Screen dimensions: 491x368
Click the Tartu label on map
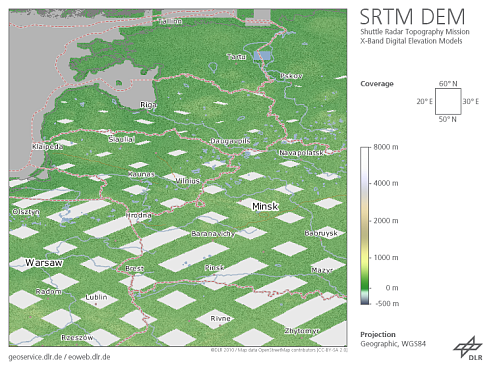236,57
